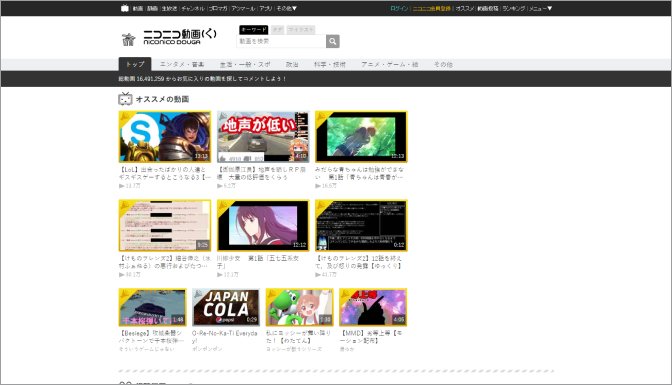Open the JAPAN COLA Pepsi video thumbnail
Screen dimensions: 672x385
coord(226,307)
